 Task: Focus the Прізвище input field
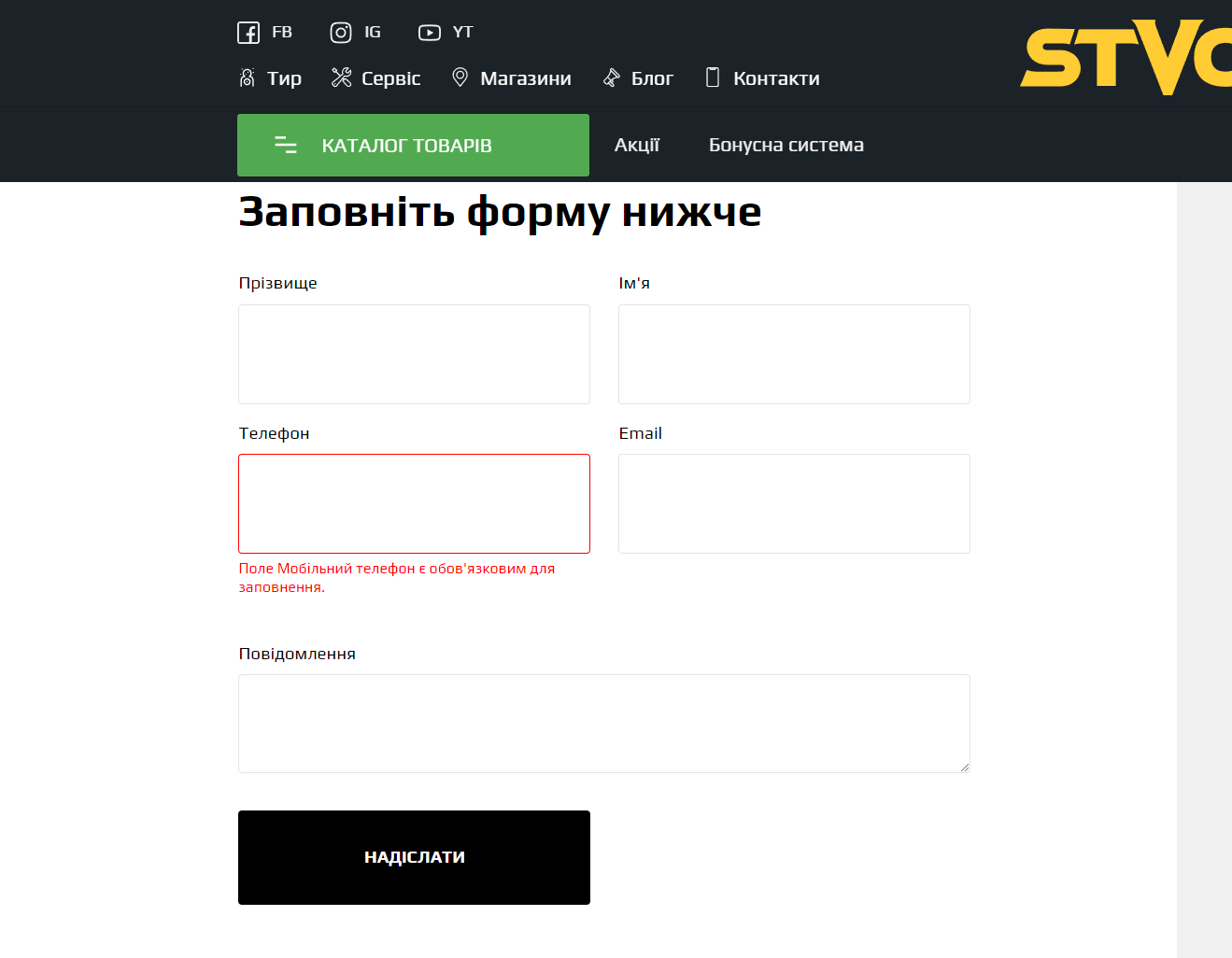pyautogui.click(x=414, y=354)
